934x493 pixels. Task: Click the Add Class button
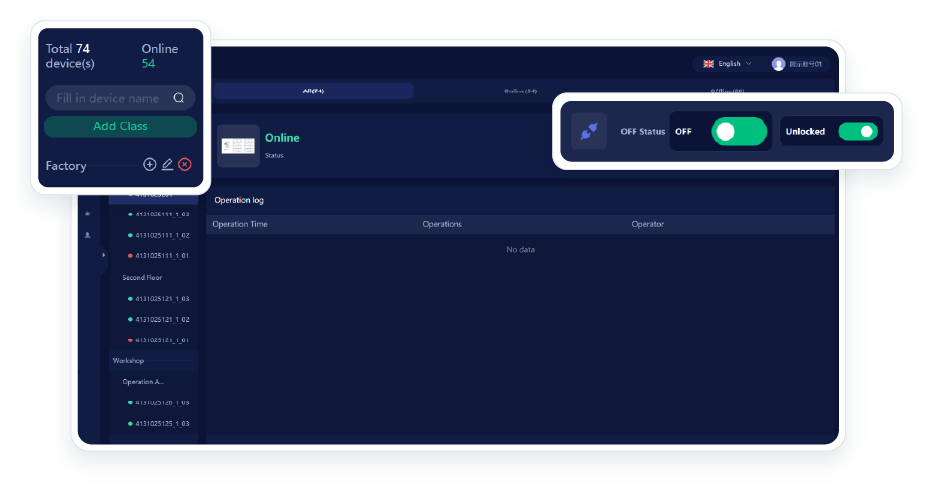coord(120,127)
